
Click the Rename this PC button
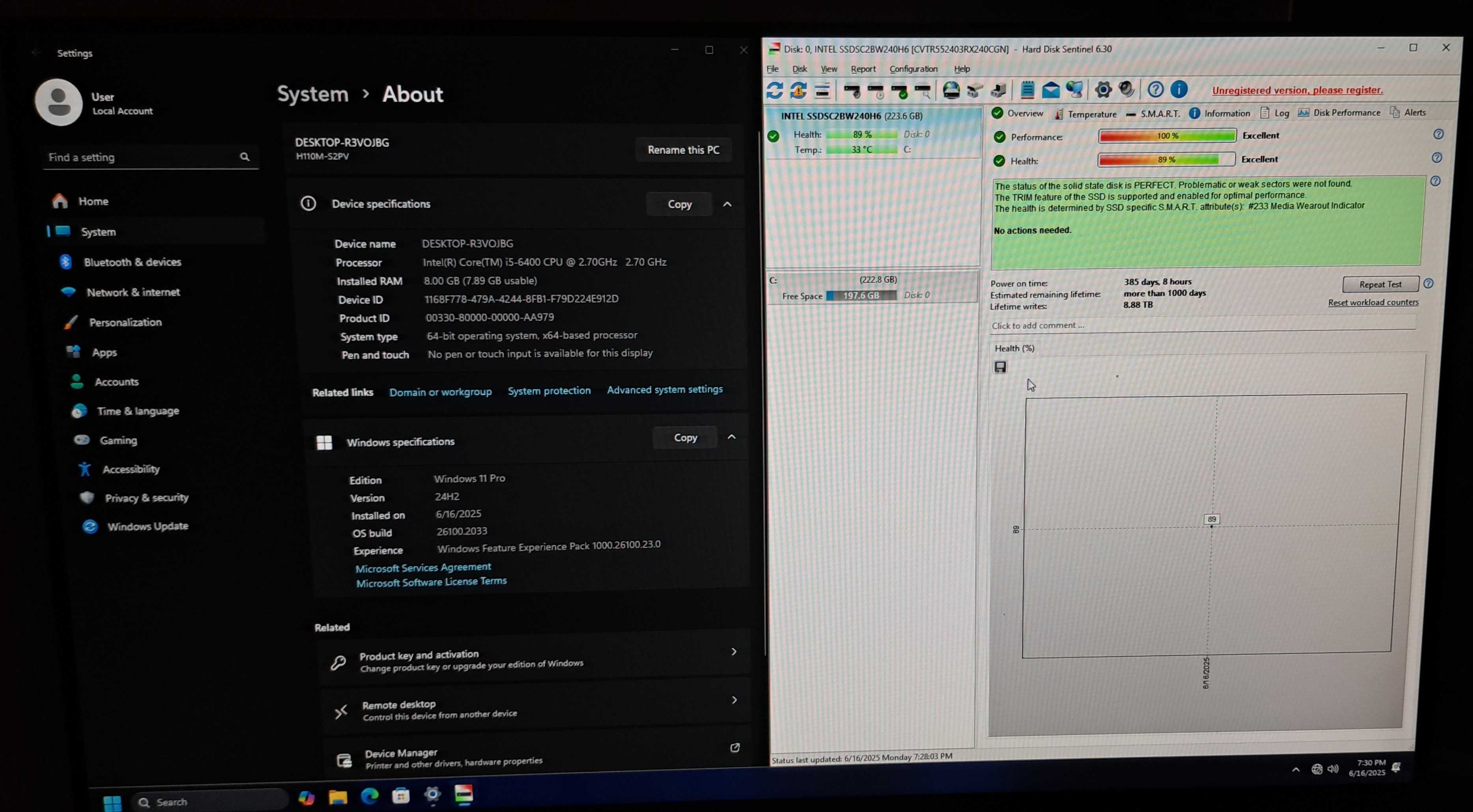683,150
